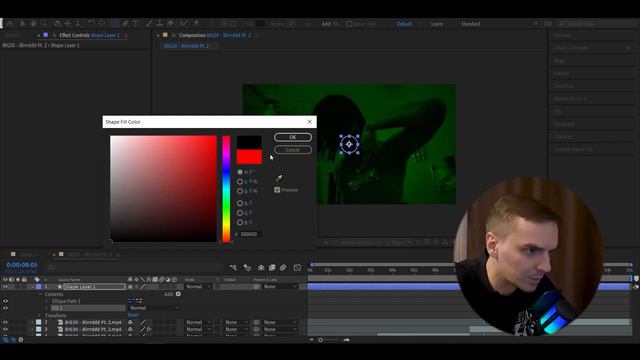Hide Shape Layer 1 with its eye icon
The image size is (640, 360).
5,287
